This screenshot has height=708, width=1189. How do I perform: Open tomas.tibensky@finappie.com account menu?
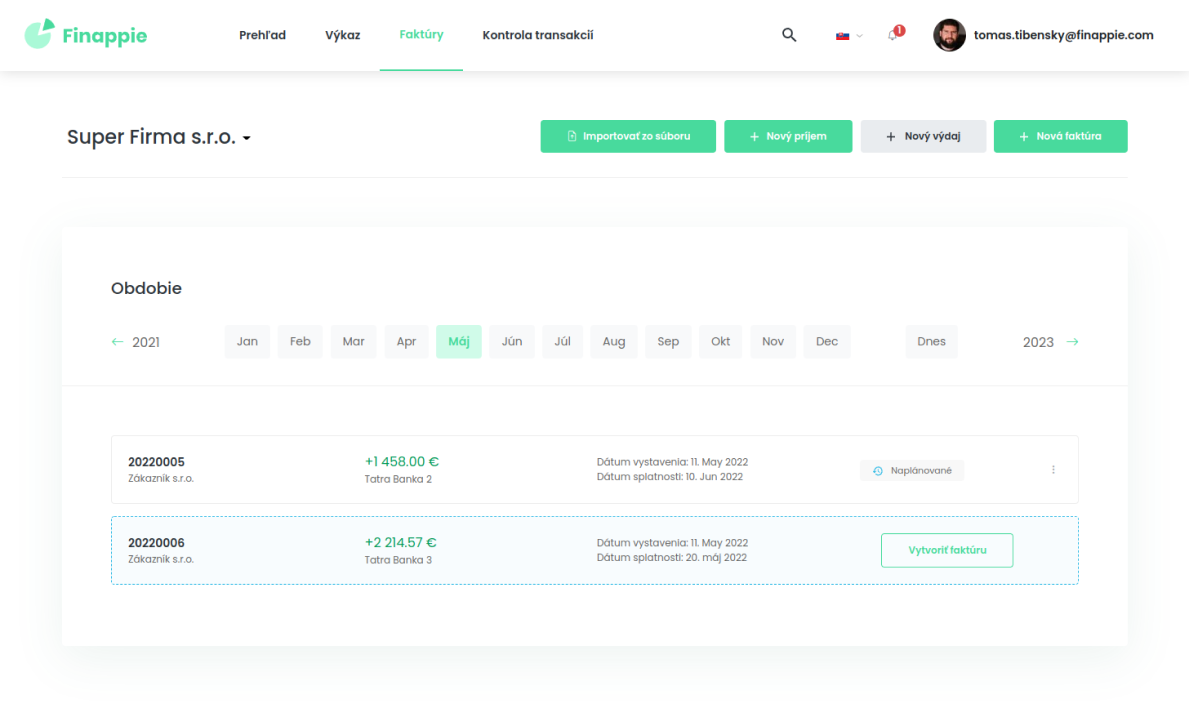pos(1063,35)
